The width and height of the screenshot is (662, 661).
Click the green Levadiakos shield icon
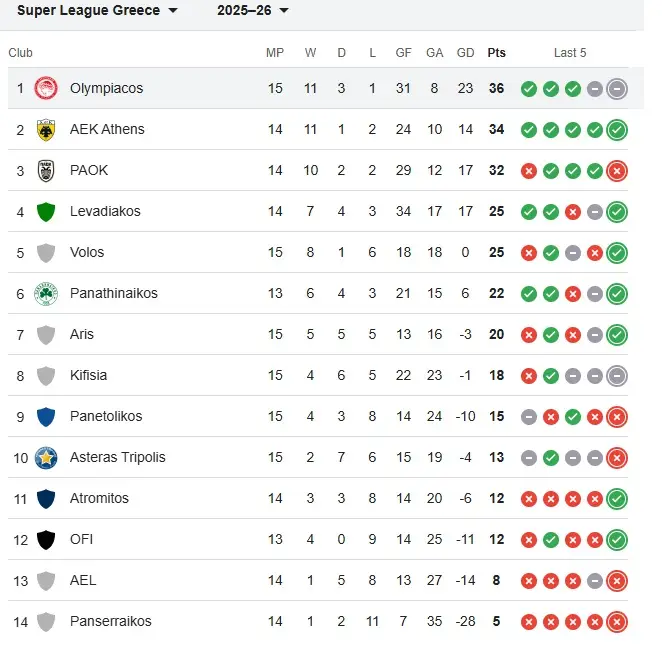46,211
